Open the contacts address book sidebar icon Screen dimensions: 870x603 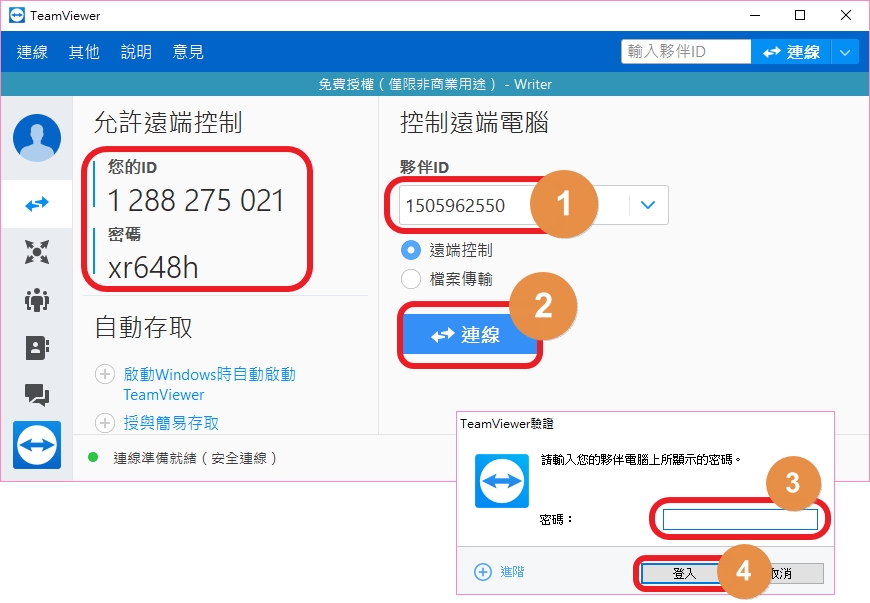pos(37,348)
